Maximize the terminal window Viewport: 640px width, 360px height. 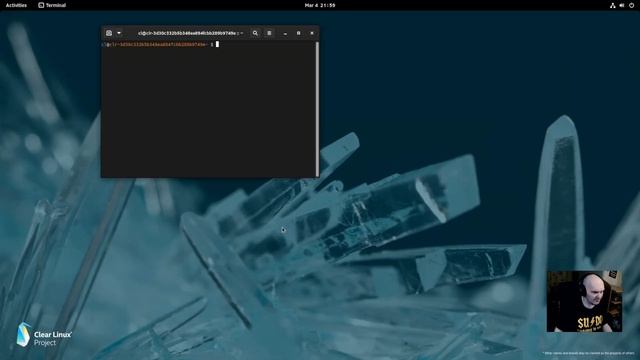(x=298, y=33)
